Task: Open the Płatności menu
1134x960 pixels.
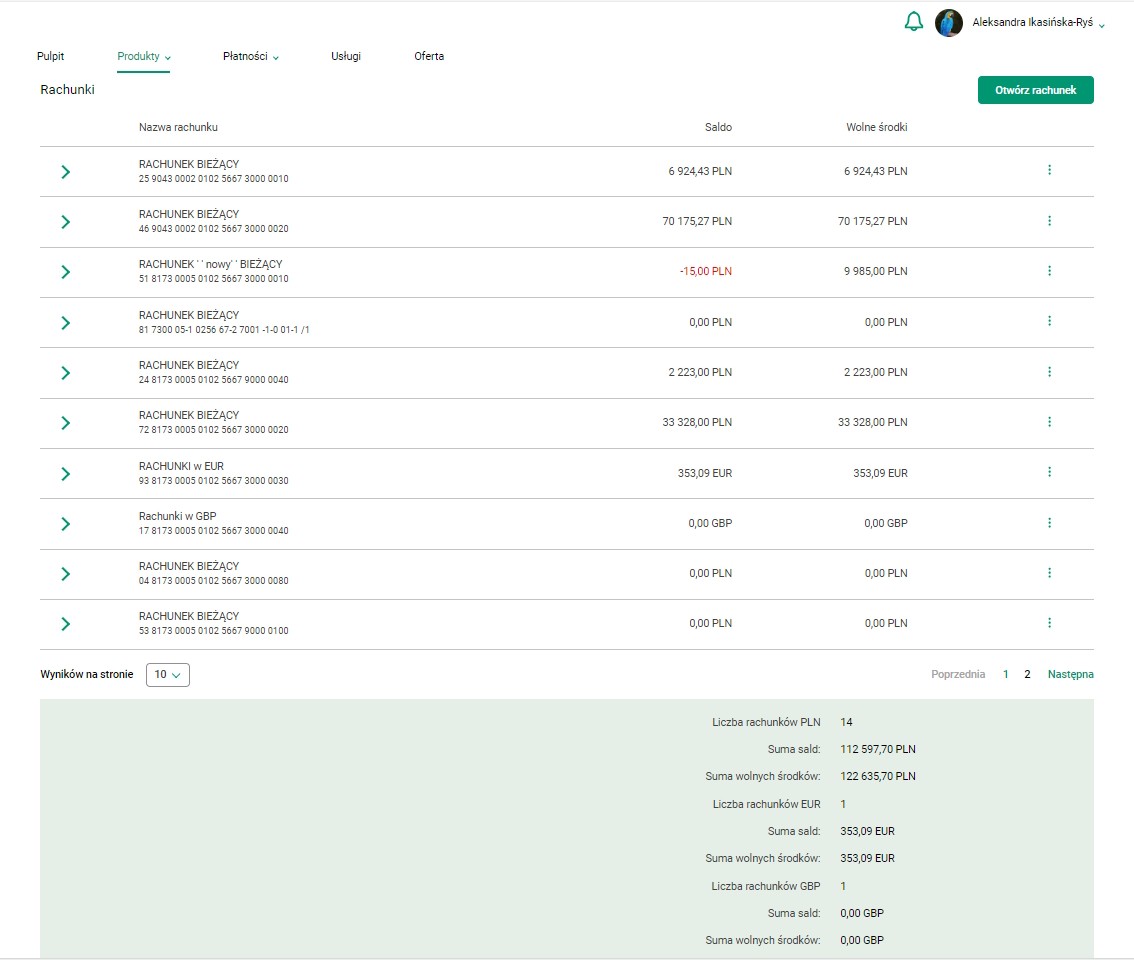Action: (x=250, y=57)
